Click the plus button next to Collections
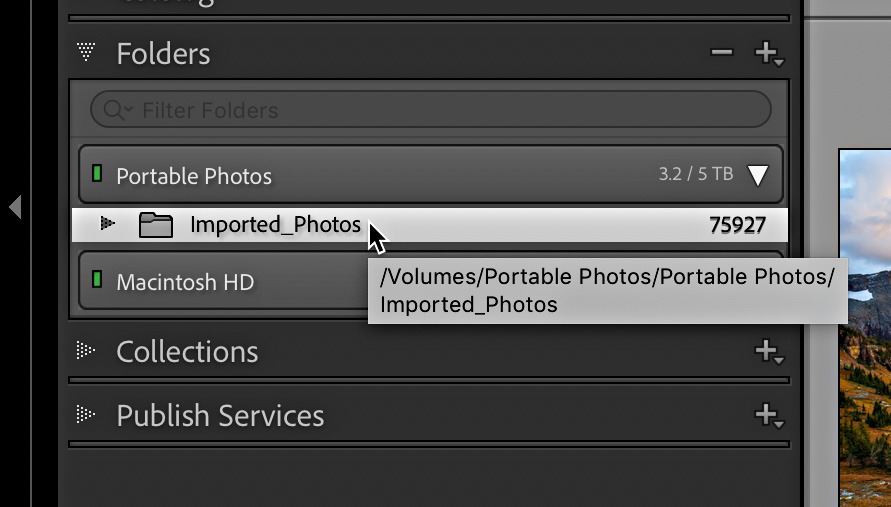The image size is (891, 507). pyautogui.click(x=767, y=351)
